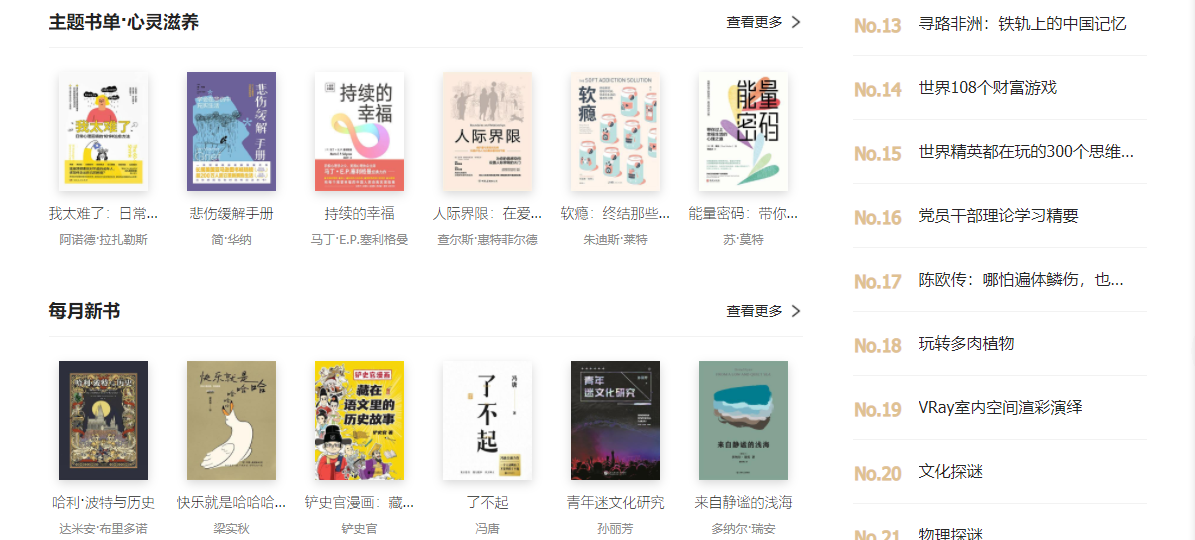Open the 软瘾 book cover
This screenshot has width=1195, height=540.
[x=616, y=132]
